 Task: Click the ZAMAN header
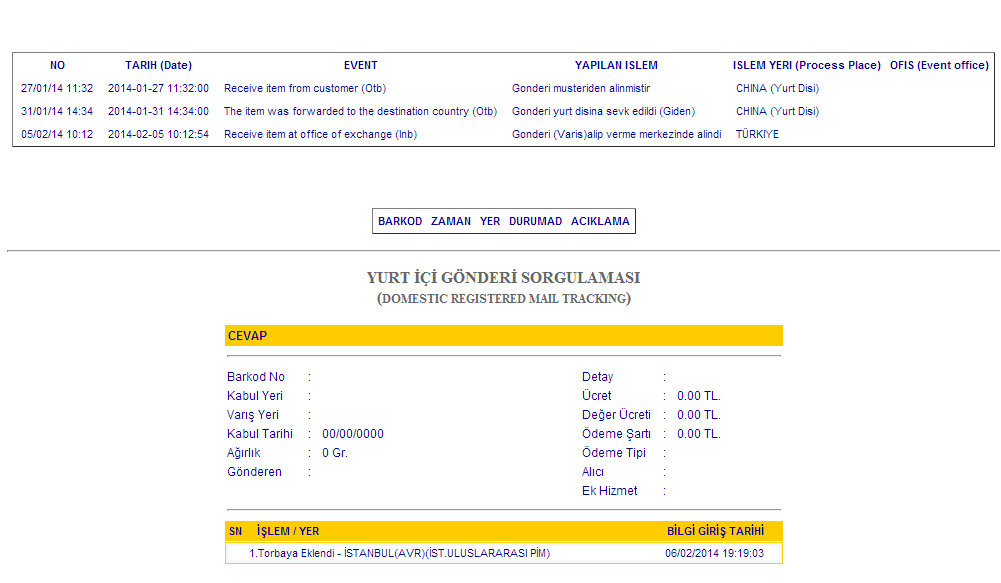click(451, 221)
